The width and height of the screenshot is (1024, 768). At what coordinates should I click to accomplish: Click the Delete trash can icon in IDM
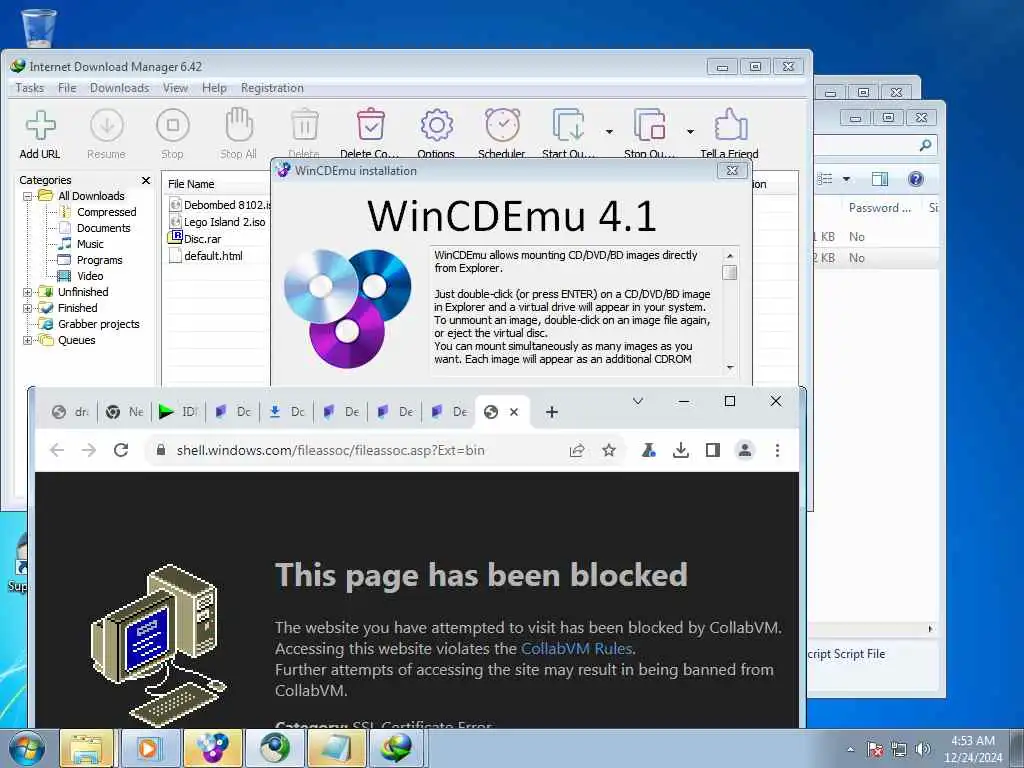(304, 125)
